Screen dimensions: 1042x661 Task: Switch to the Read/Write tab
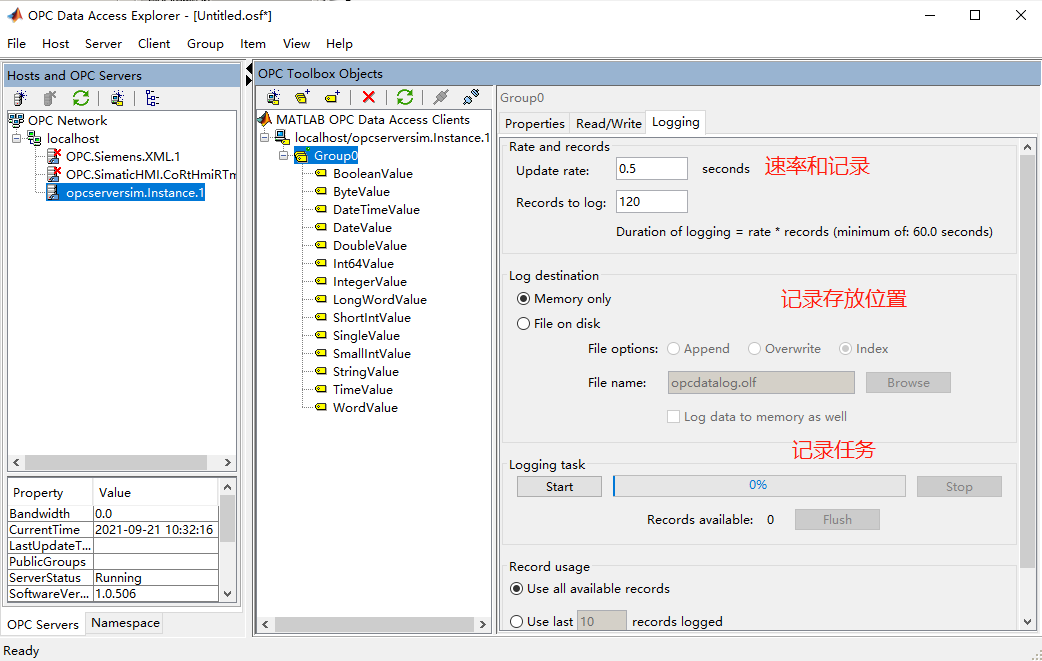(607, 122)
